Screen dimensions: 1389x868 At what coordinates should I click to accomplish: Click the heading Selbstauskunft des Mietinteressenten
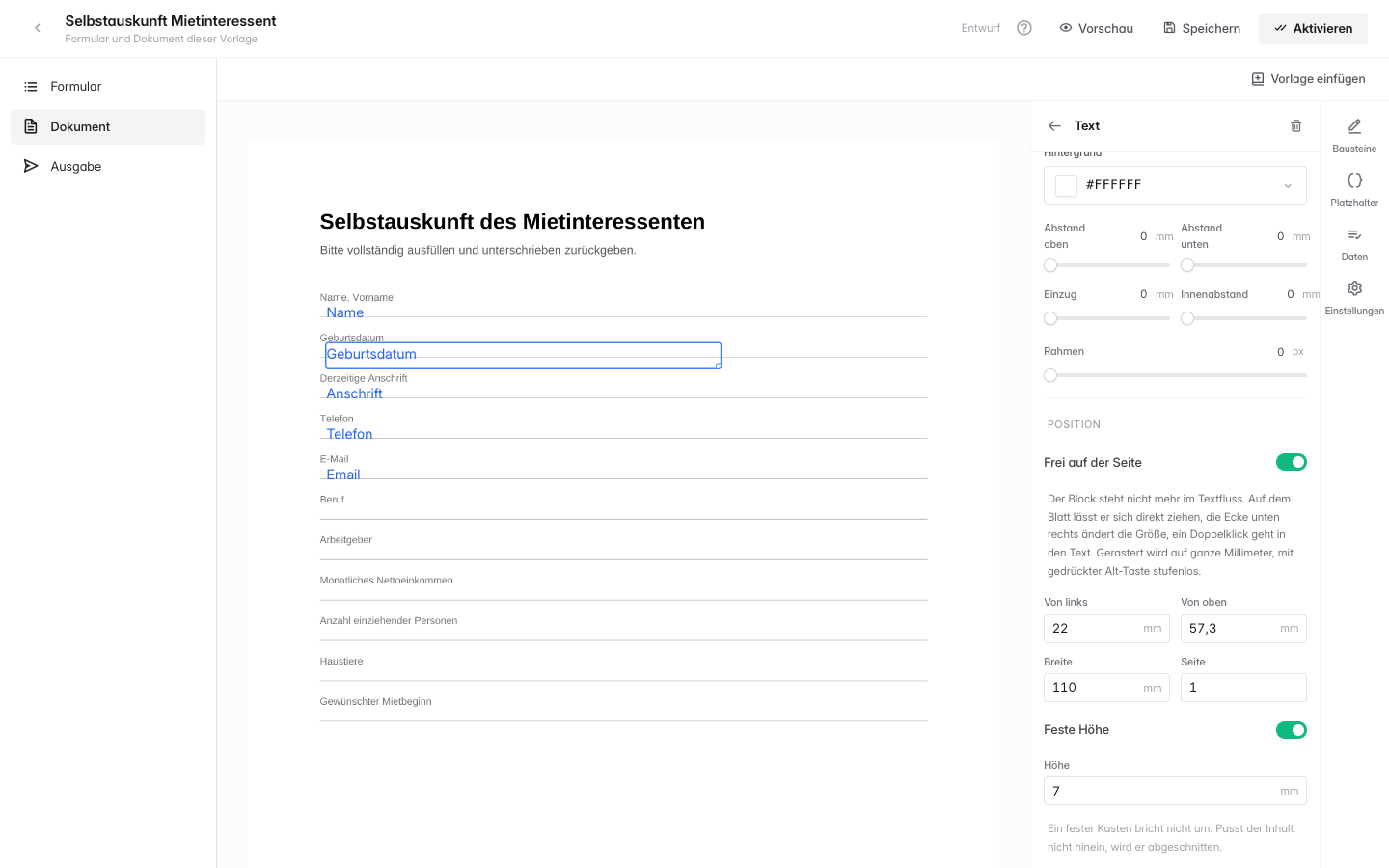(x=512, y=222)
